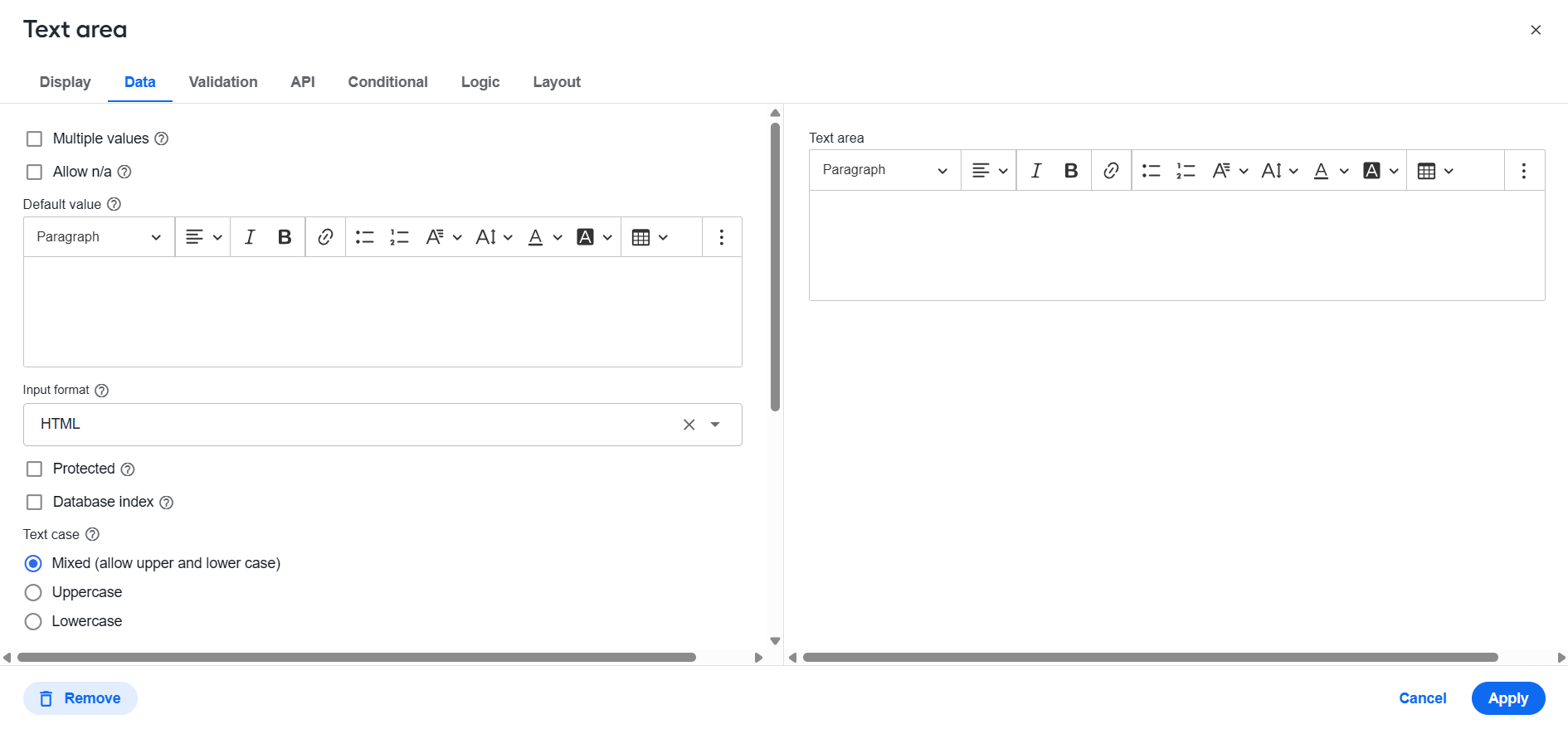Open insert table menu in Default value editor
The image size is (1568, 729).
tap(650, 237)
